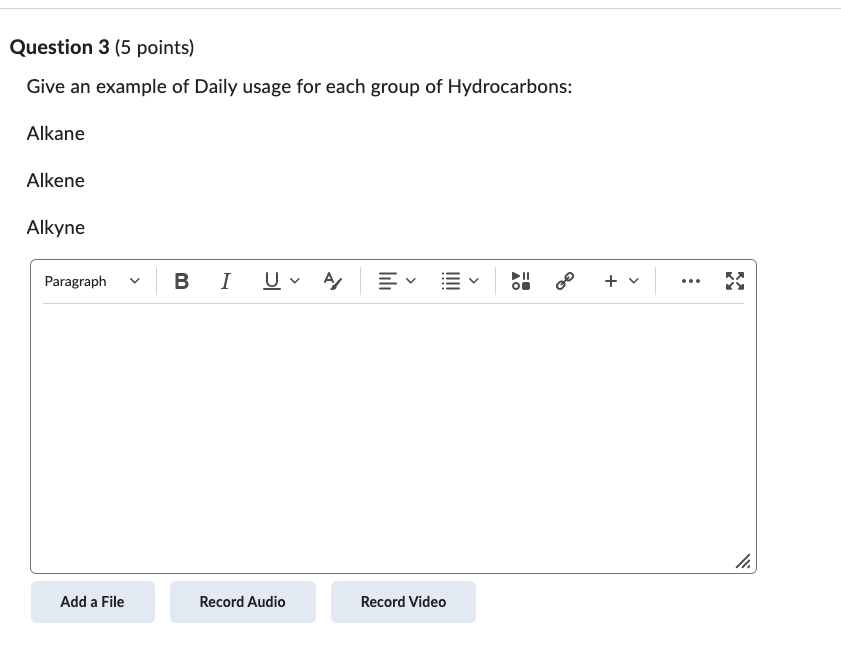This screenshot has width=841, height=666.
Task: Expand the editor to fullscreen
Action: pos(735,281)
